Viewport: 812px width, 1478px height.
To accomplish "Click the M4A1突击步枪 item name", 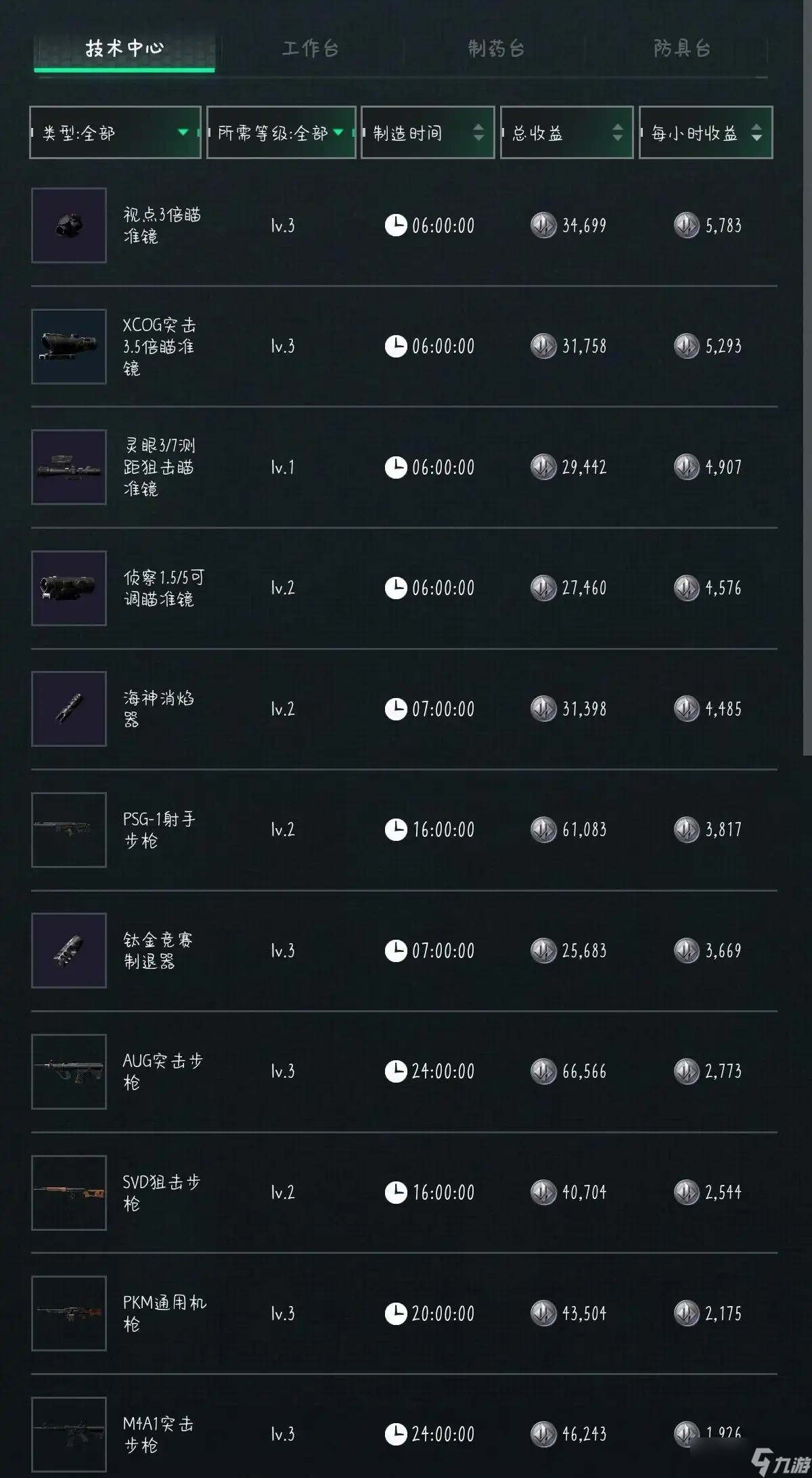I will click(x=158, y=1435).
